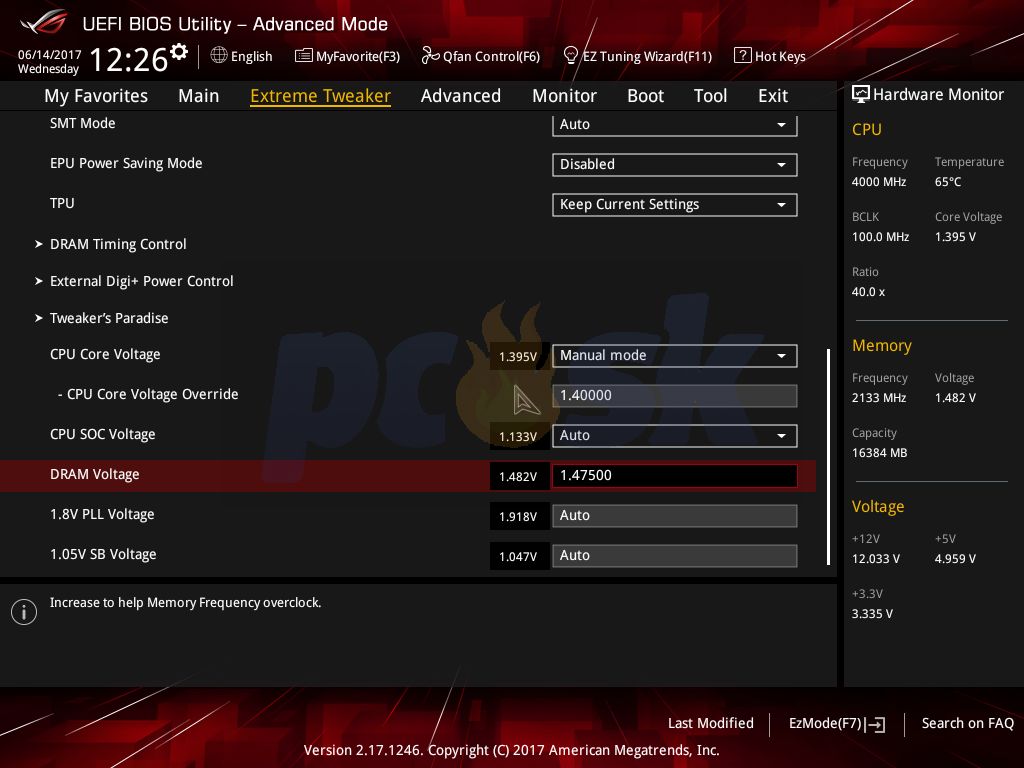Screen dimensions: 1024x768
Task: Open the SMT Mode dropdown
Action: pyautogui.click(x=675, y=124)
